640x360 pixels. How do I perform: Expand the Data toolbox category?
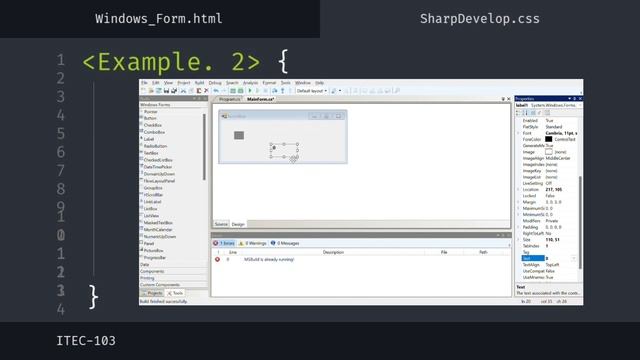pyautogui.click(x=173, y=265)
